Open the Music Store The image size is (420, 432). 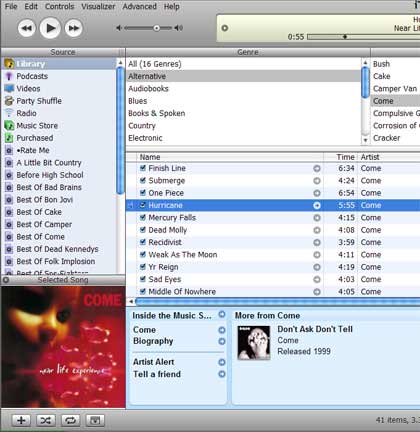(59, 125)
